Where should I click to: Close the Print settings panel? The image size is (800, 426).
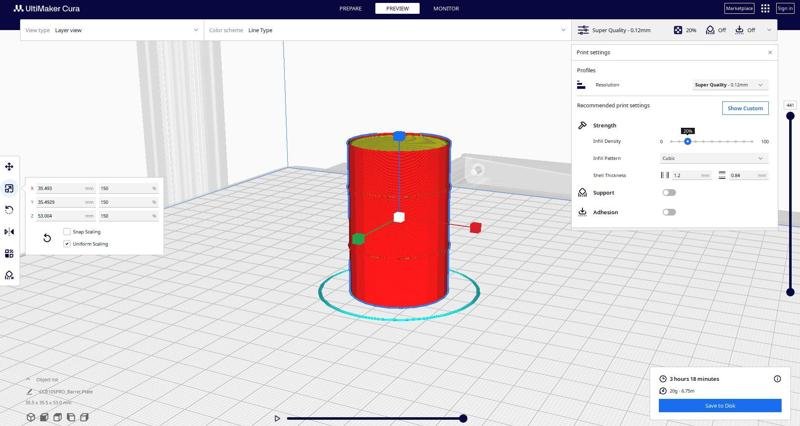pyautogui.click(x=770, y=53)
